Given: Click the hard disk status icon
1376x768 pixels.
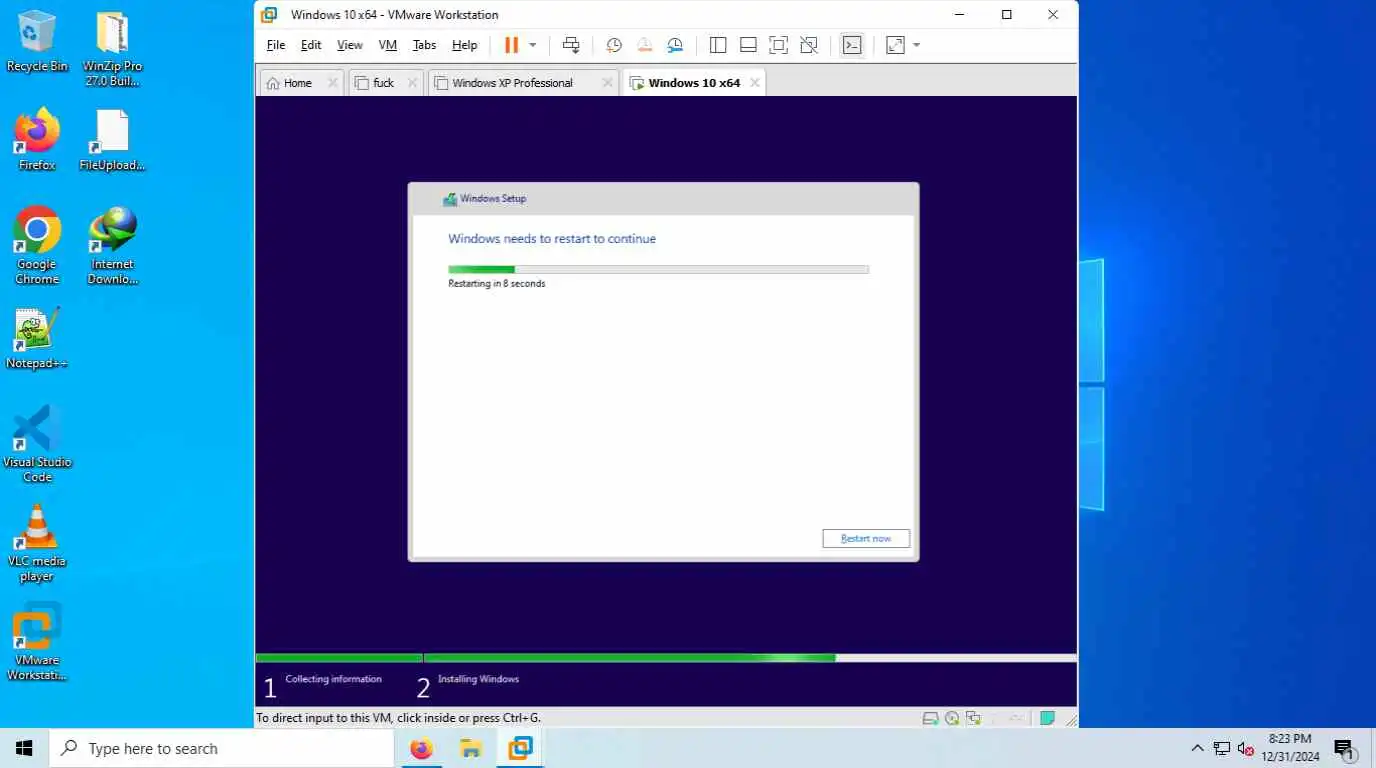Looking at the screenshot, I should click(x=930, y=718).
